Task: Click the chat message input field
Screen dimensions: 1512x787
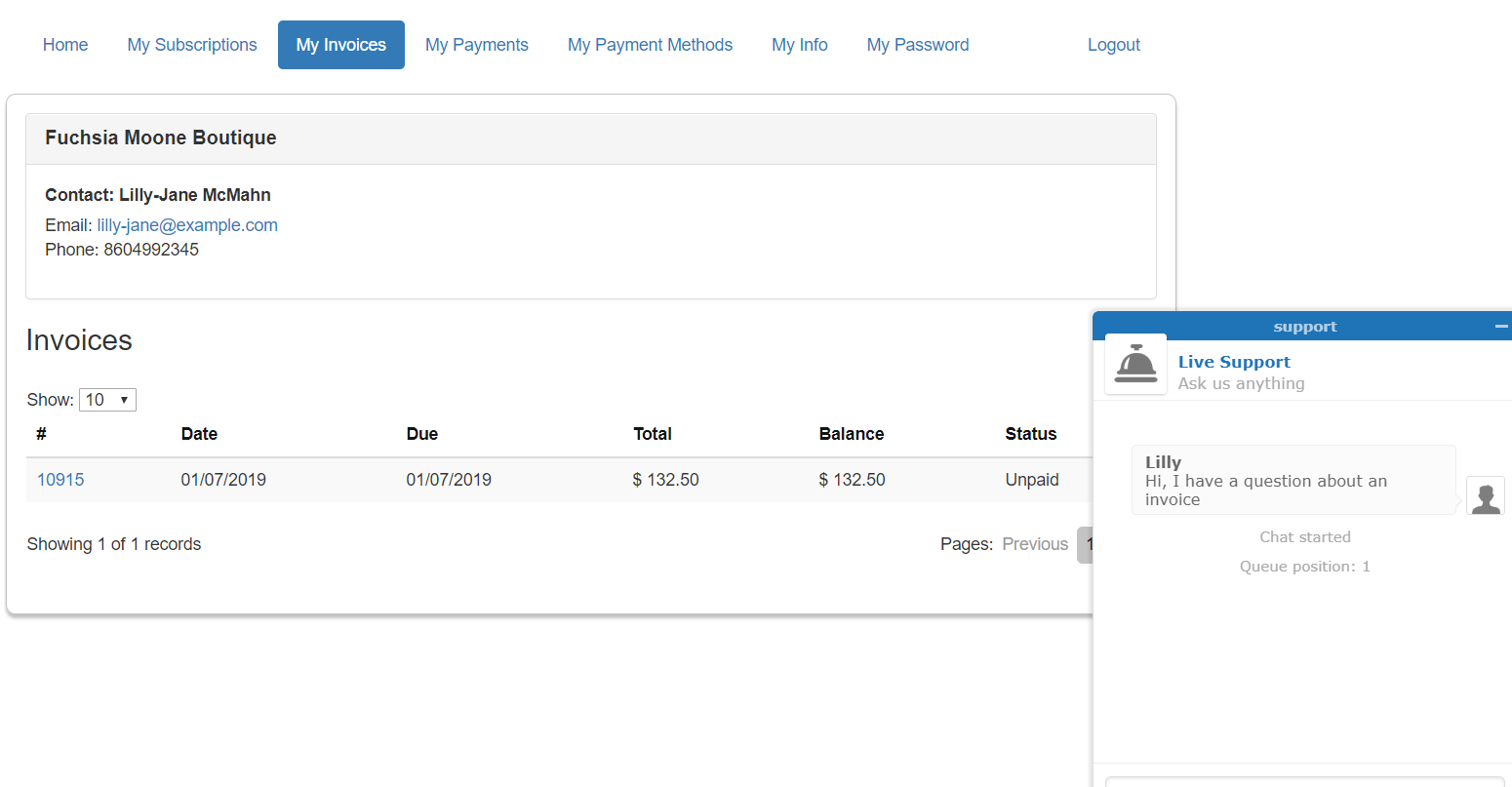Action: [1304, 781]
